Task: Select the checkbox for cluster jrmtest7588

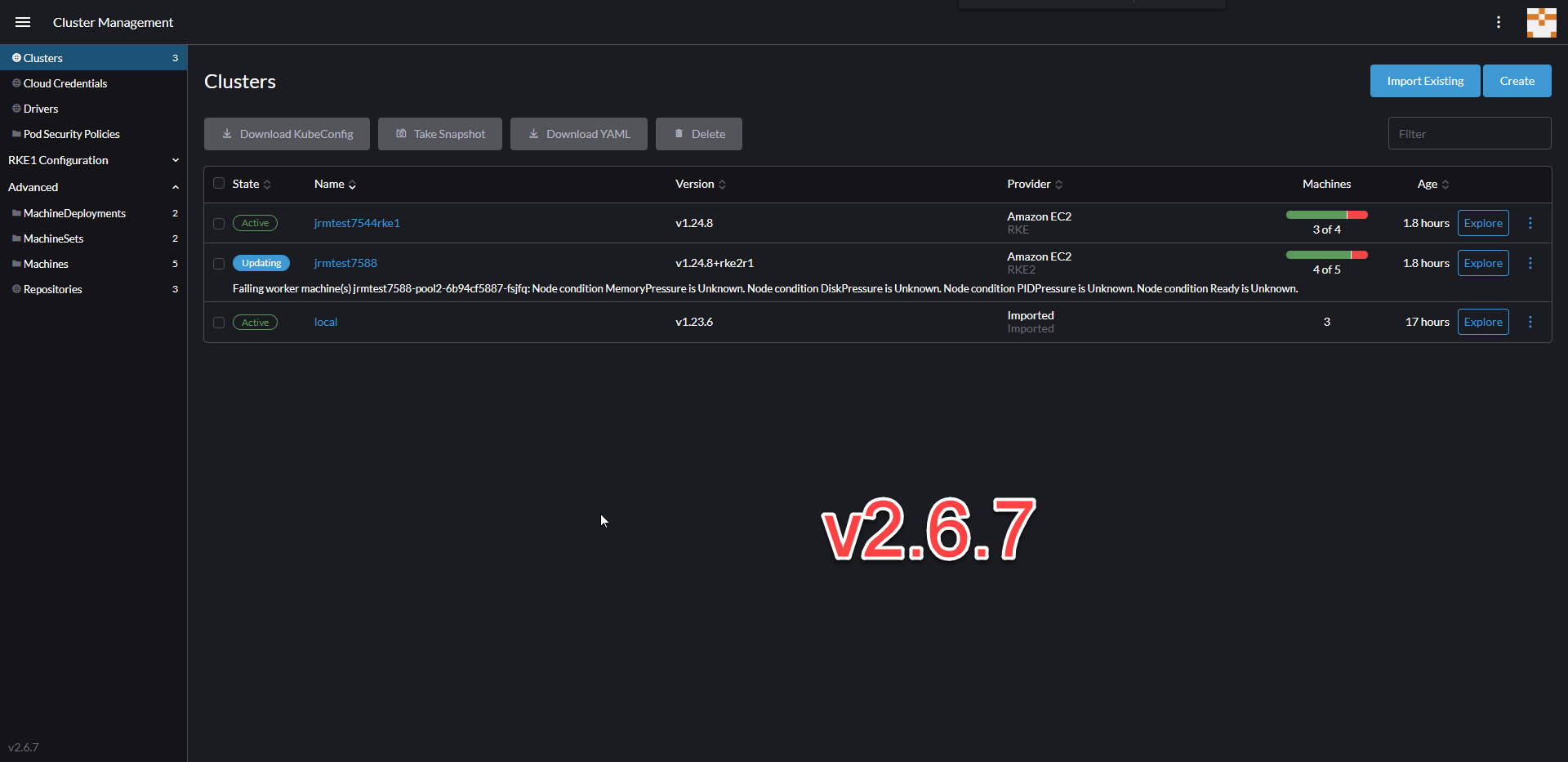Action: pyautogui.click(x=217, y=263)
